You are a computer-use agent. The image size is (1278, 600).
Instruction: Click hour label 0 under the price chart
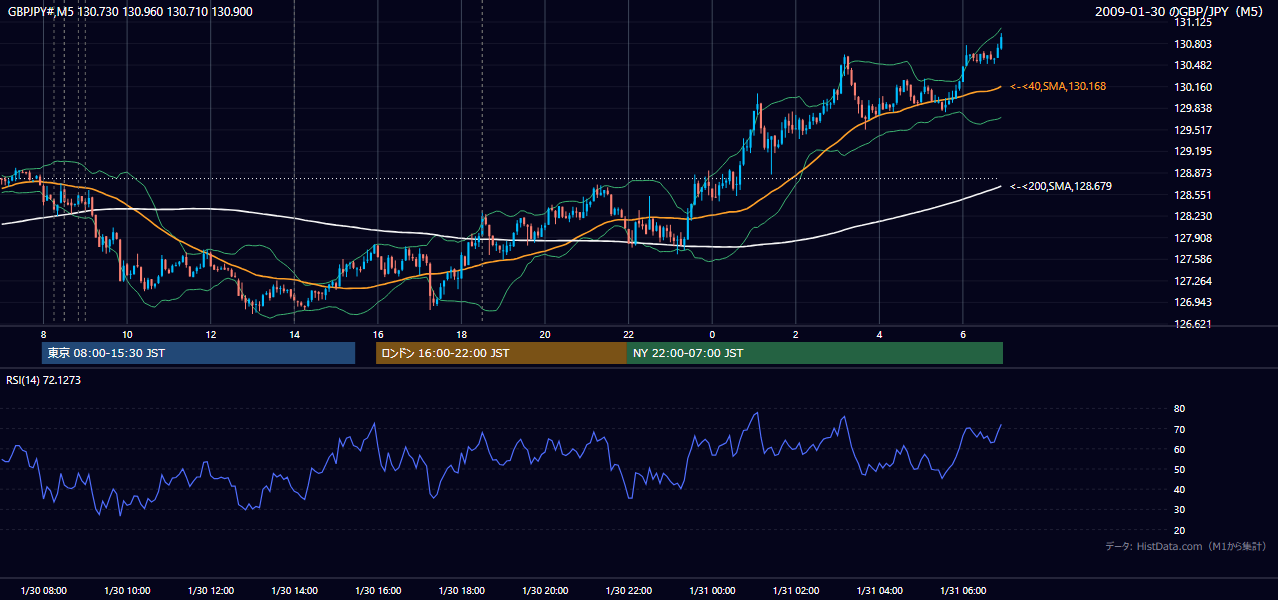712,334
